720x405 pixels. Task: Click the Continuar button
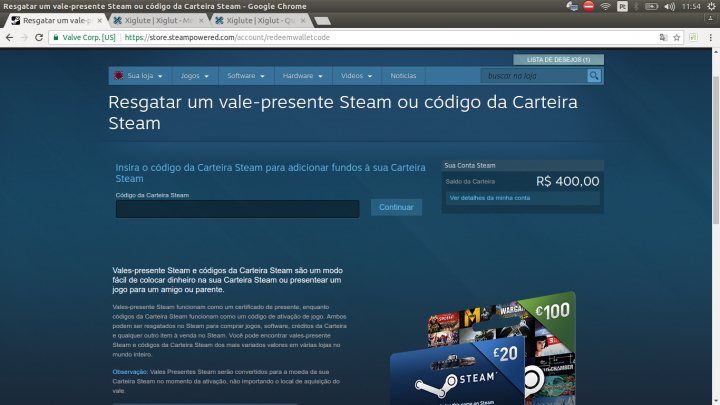(396, 207)
